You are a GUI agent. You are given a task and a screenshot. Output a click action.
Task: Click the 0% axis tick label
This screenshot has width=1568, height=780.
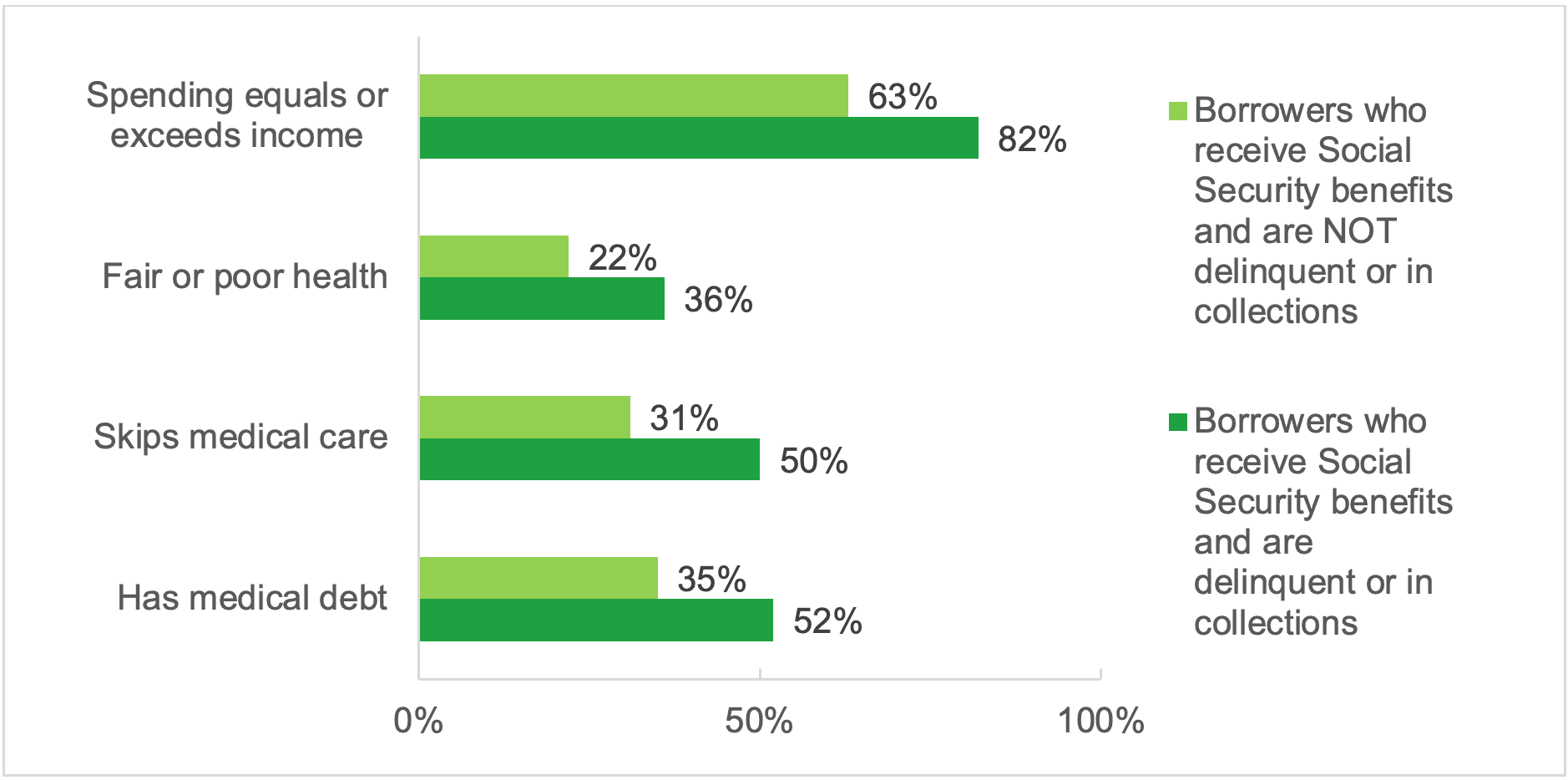418,721
